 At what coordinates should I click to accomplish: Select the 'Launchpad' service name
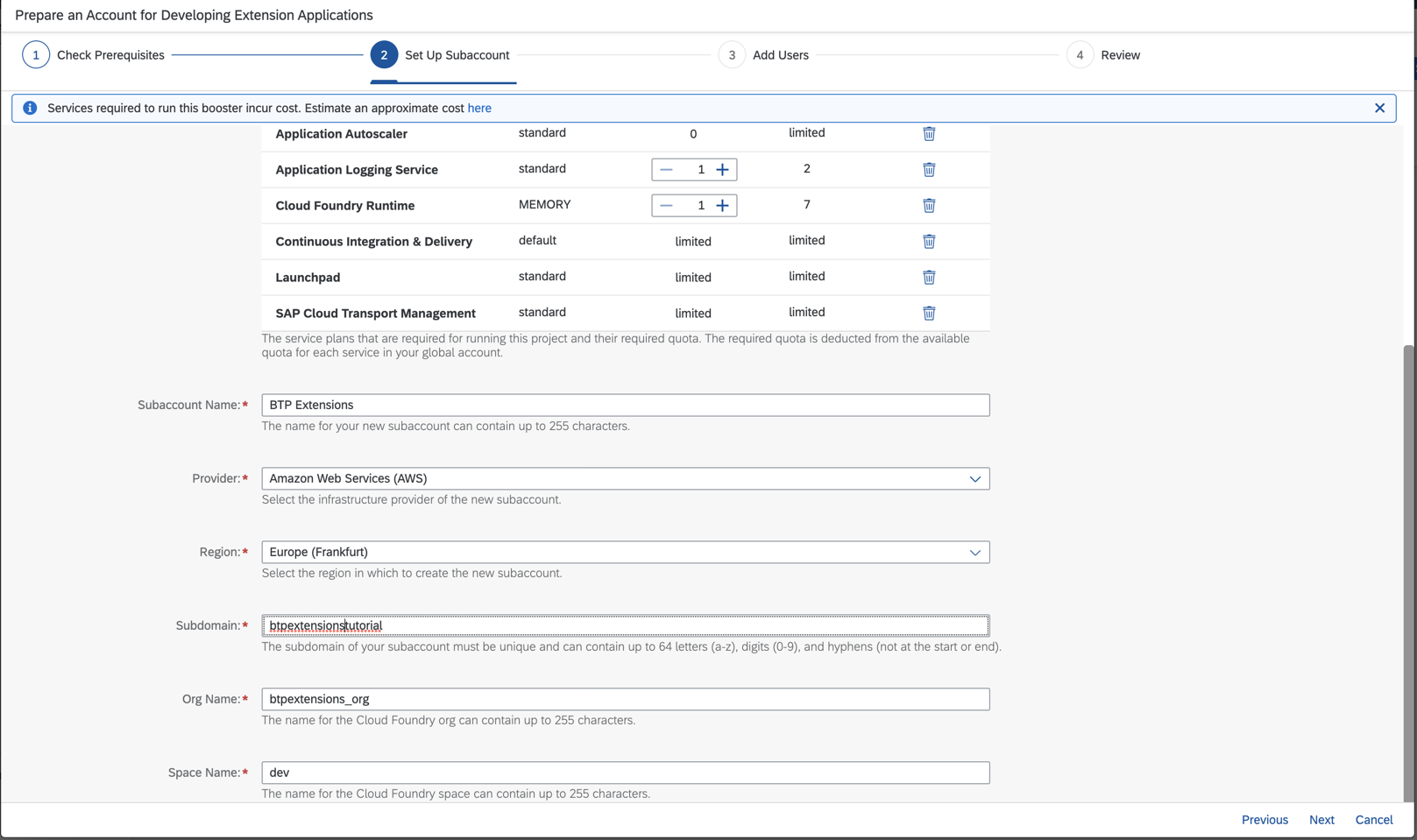coord(308,278)
